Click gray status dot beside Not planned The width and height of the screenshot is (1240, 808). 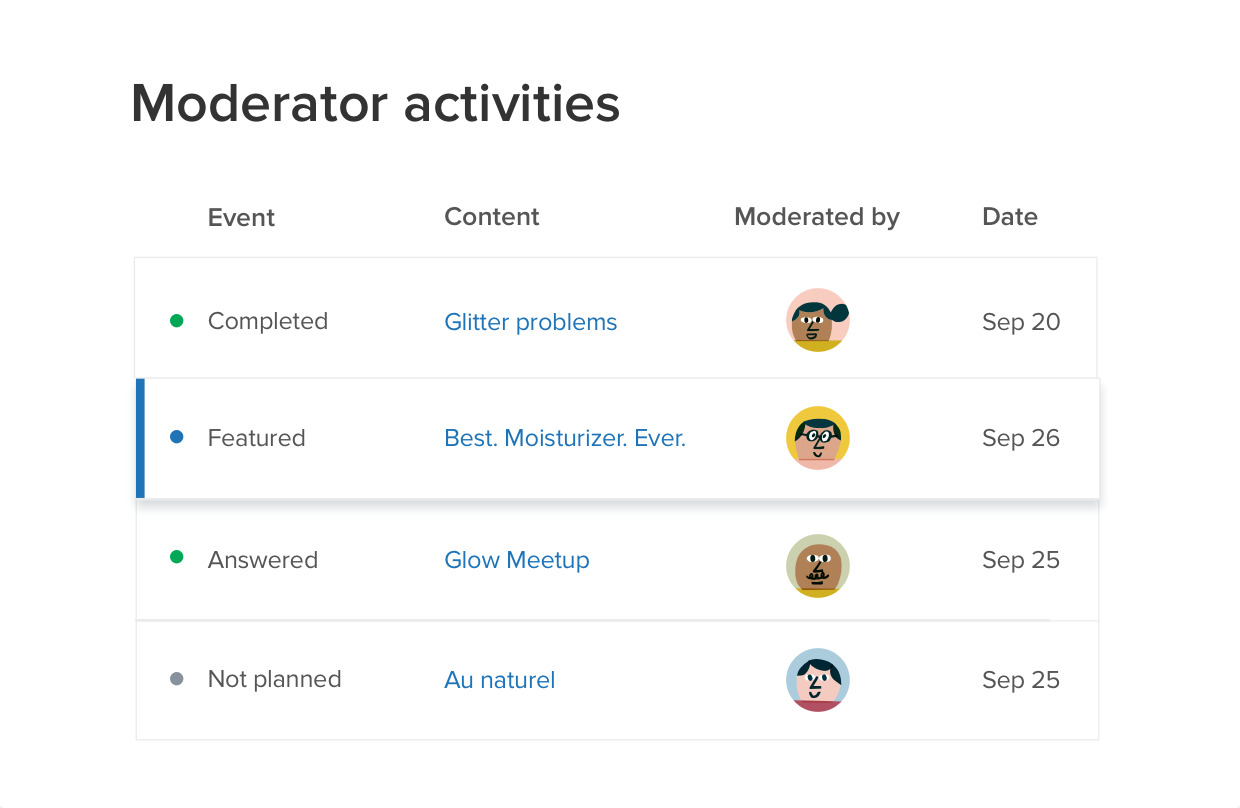point(177,679)
